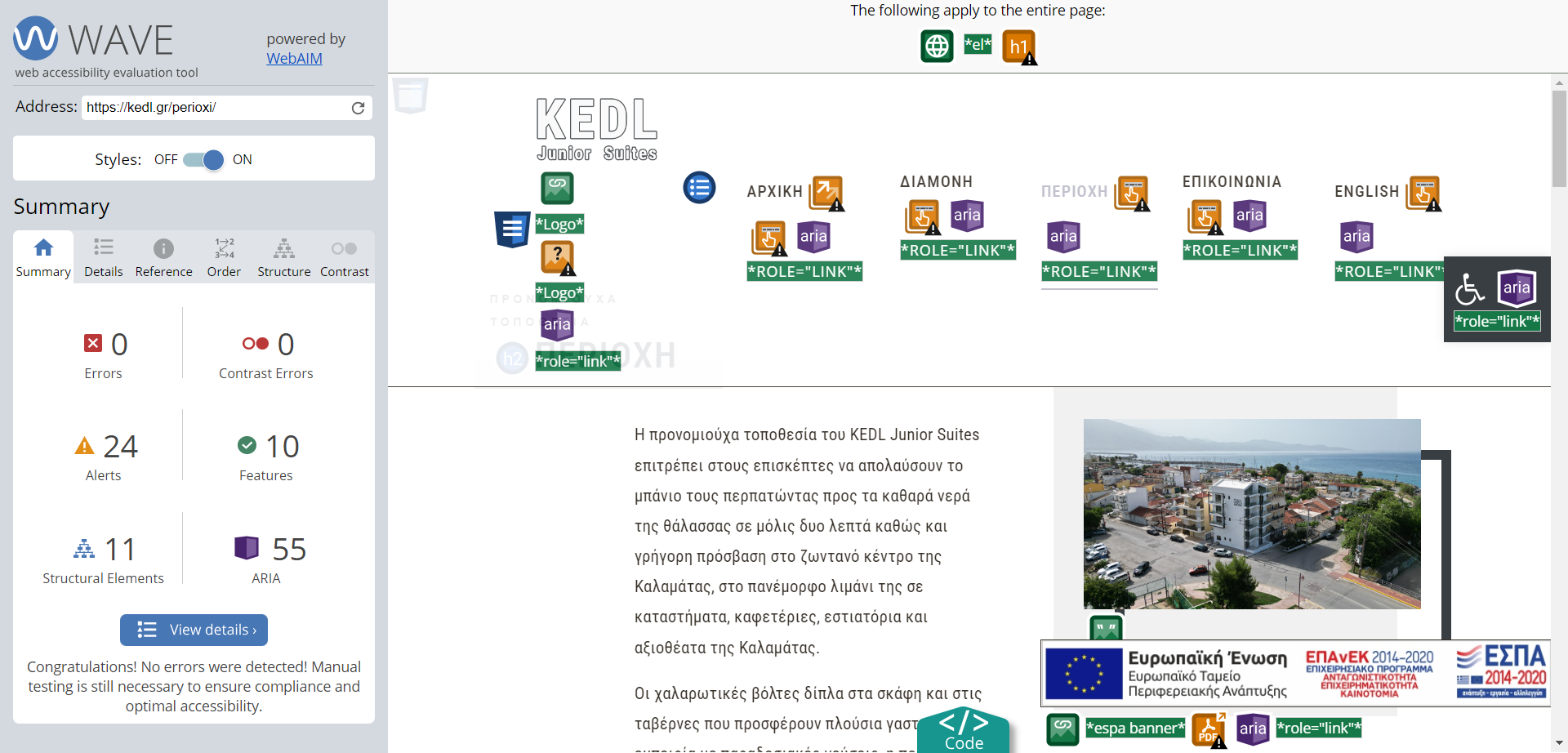
Task: Click the "0 Contrast Errors" summary count
Action: pos(266,356)
